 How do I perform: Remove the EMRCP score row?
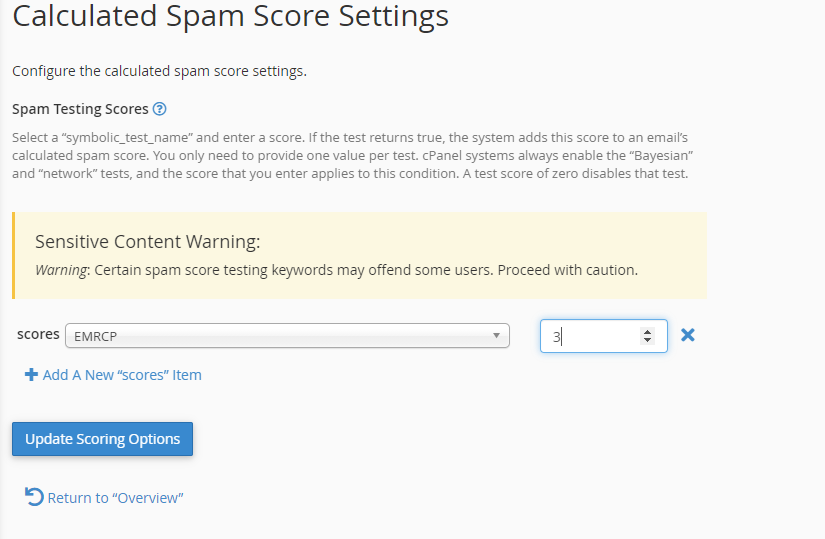[x=687, y=335]
